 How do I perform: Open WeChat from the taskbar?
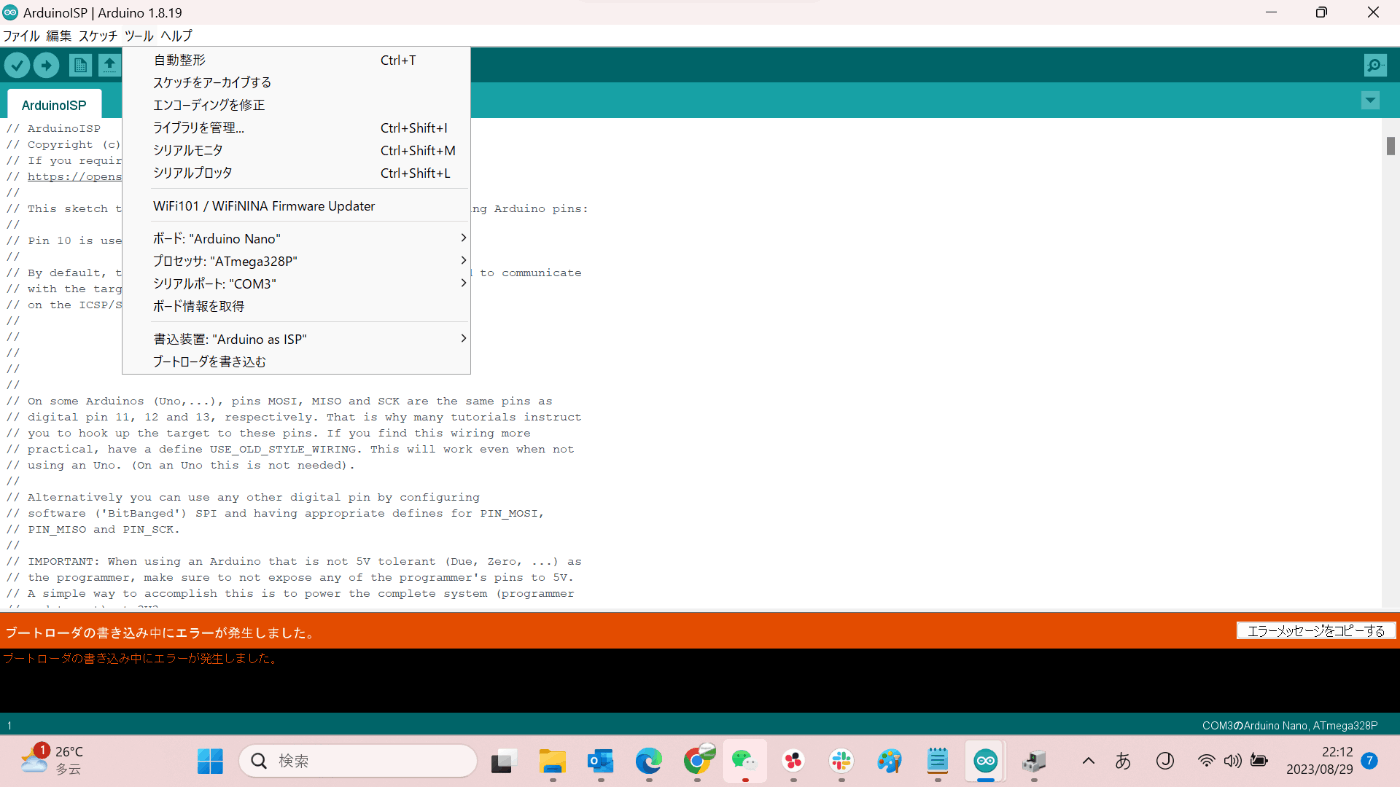point(744,761)
